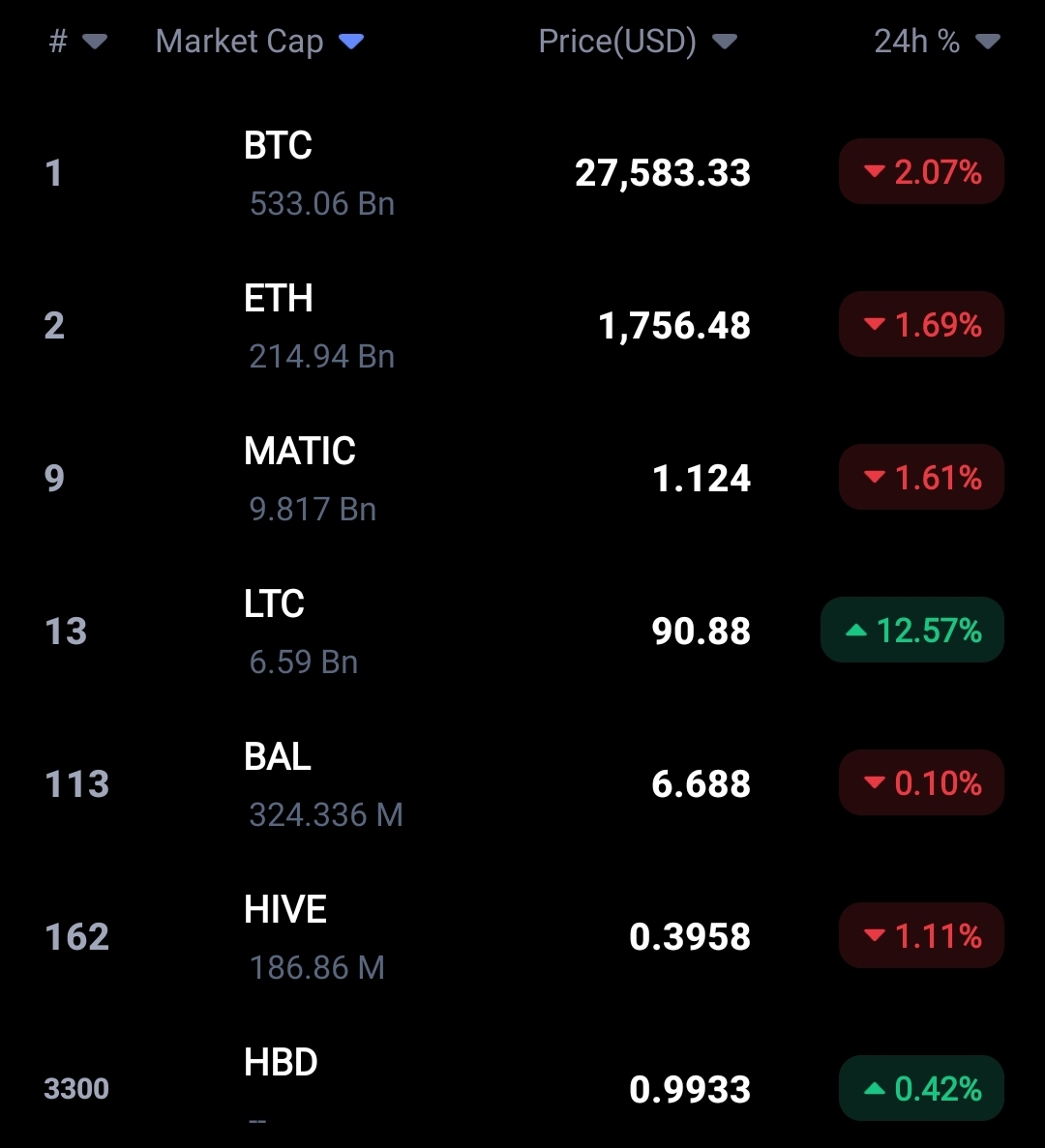The height and width of the screenshot is (1148, 1045).
Task: Click the Market Cap column header
Action: click(239, 42)
